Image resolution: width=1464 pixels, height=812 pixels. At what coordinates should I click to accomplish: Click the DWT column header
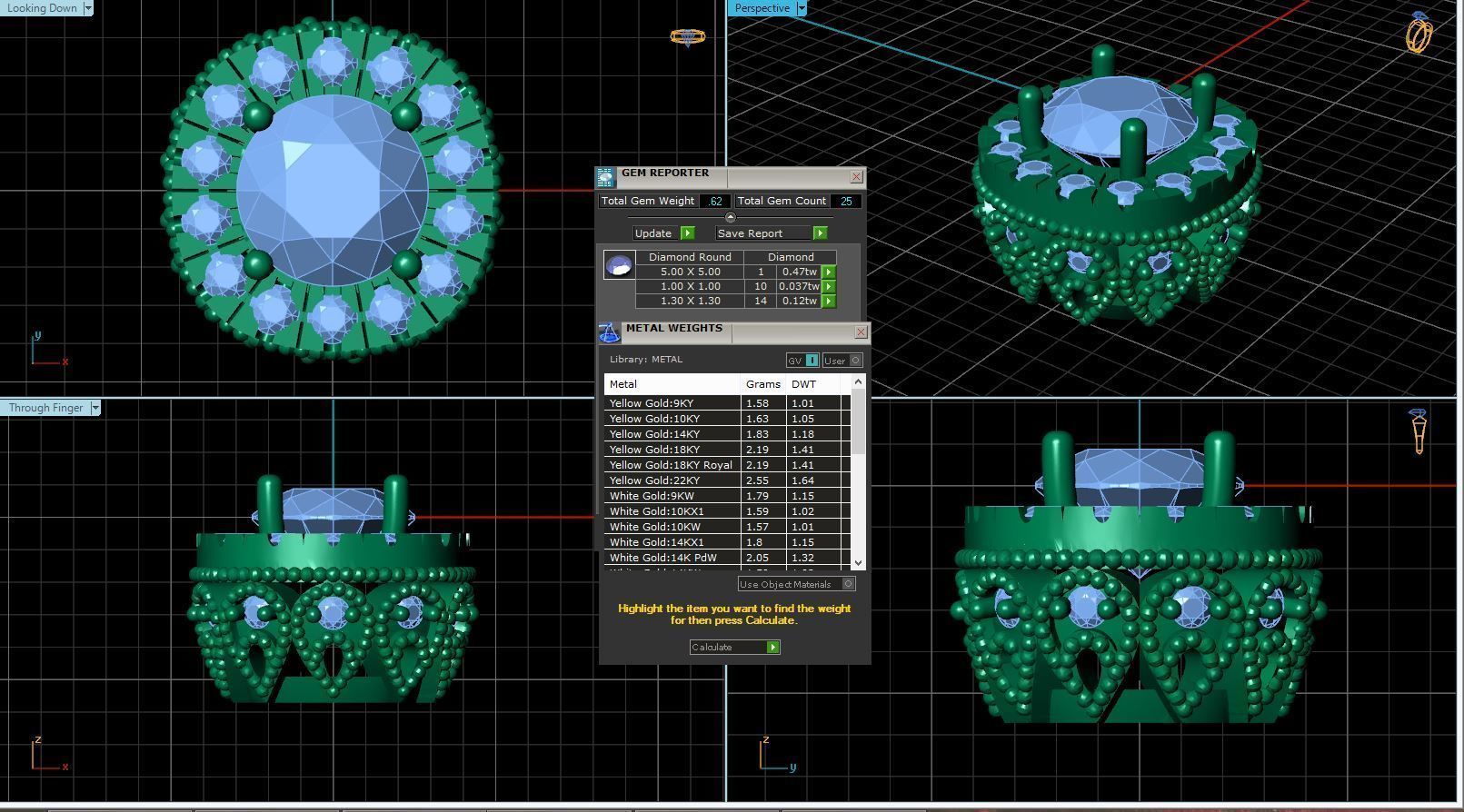pos(813,384)
